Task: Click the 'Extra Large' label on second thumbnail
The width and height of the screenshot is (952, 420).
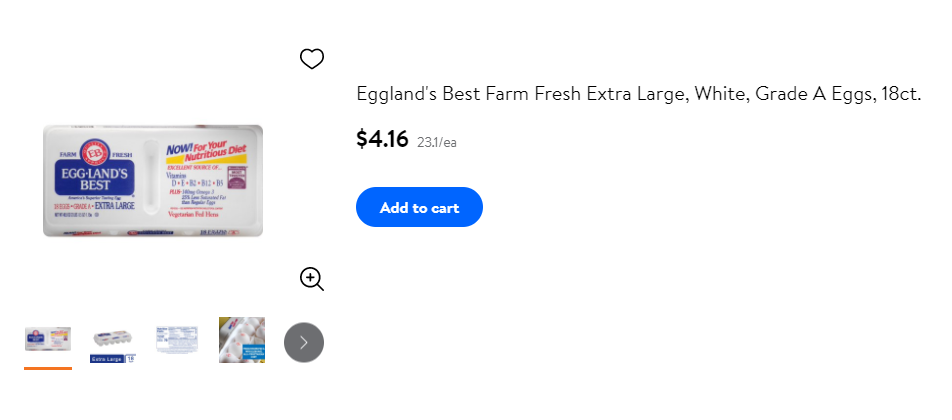Action: 107,359
